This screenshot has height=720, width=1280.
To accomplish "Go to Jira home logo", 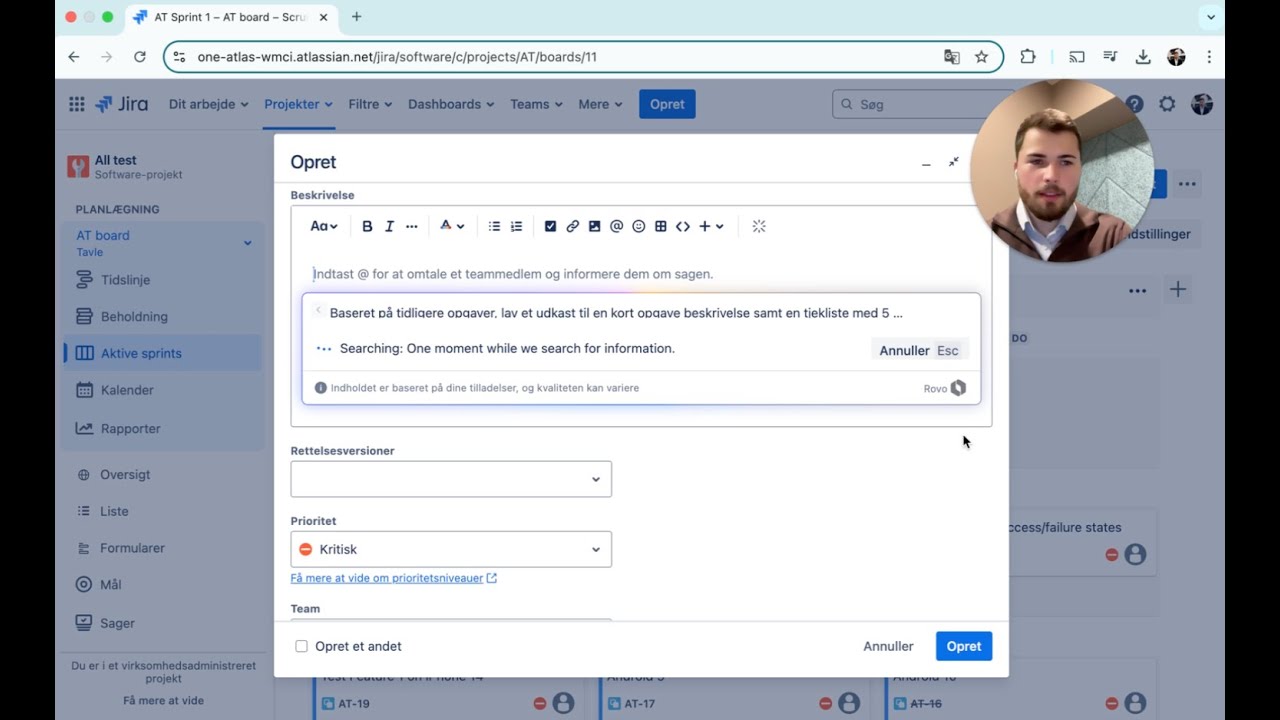I will pos(122,104).
